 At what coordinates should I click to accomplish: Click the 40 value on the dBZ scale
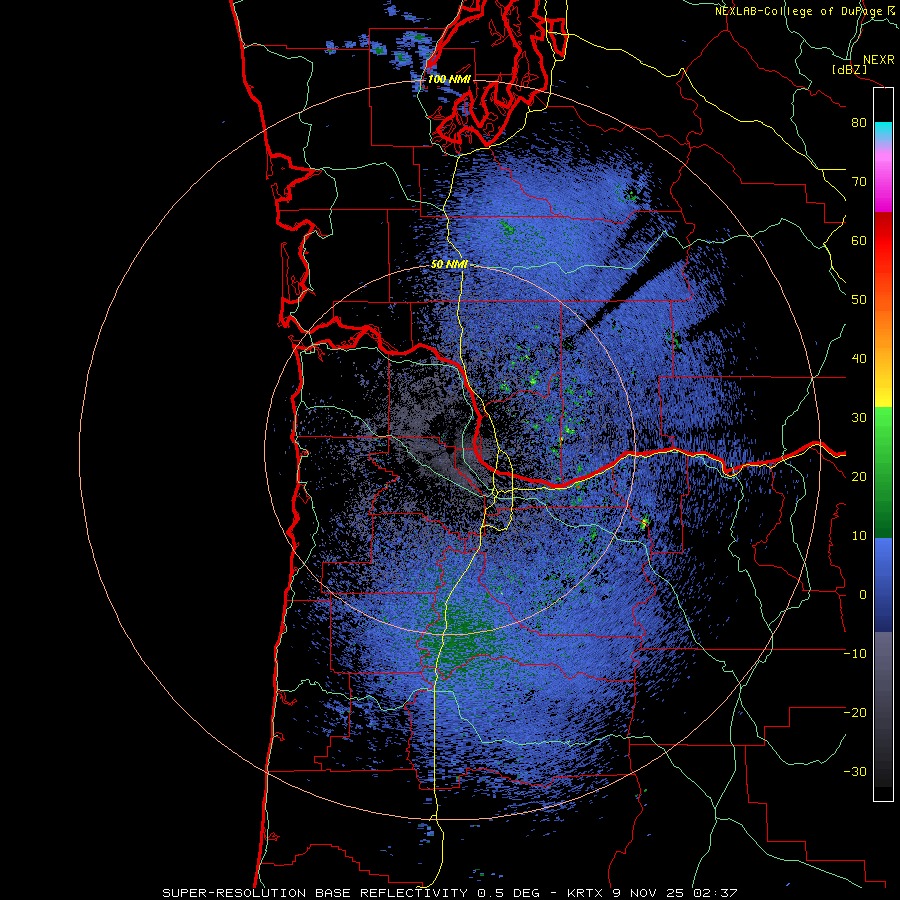(859, 359)
